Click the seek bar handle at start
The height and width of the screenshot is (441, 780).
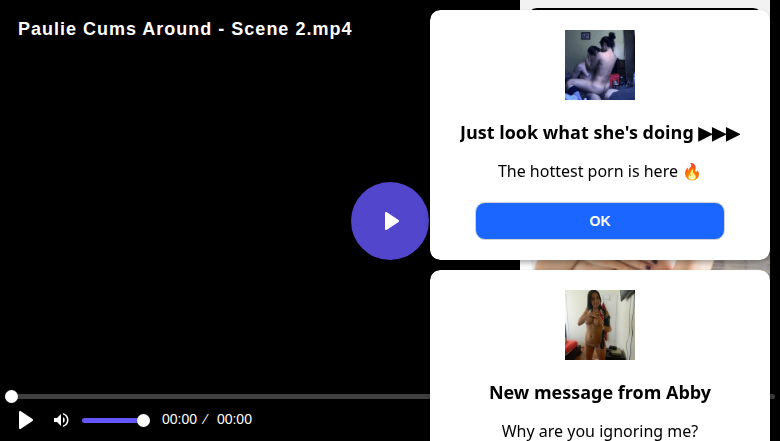(11, 397)
